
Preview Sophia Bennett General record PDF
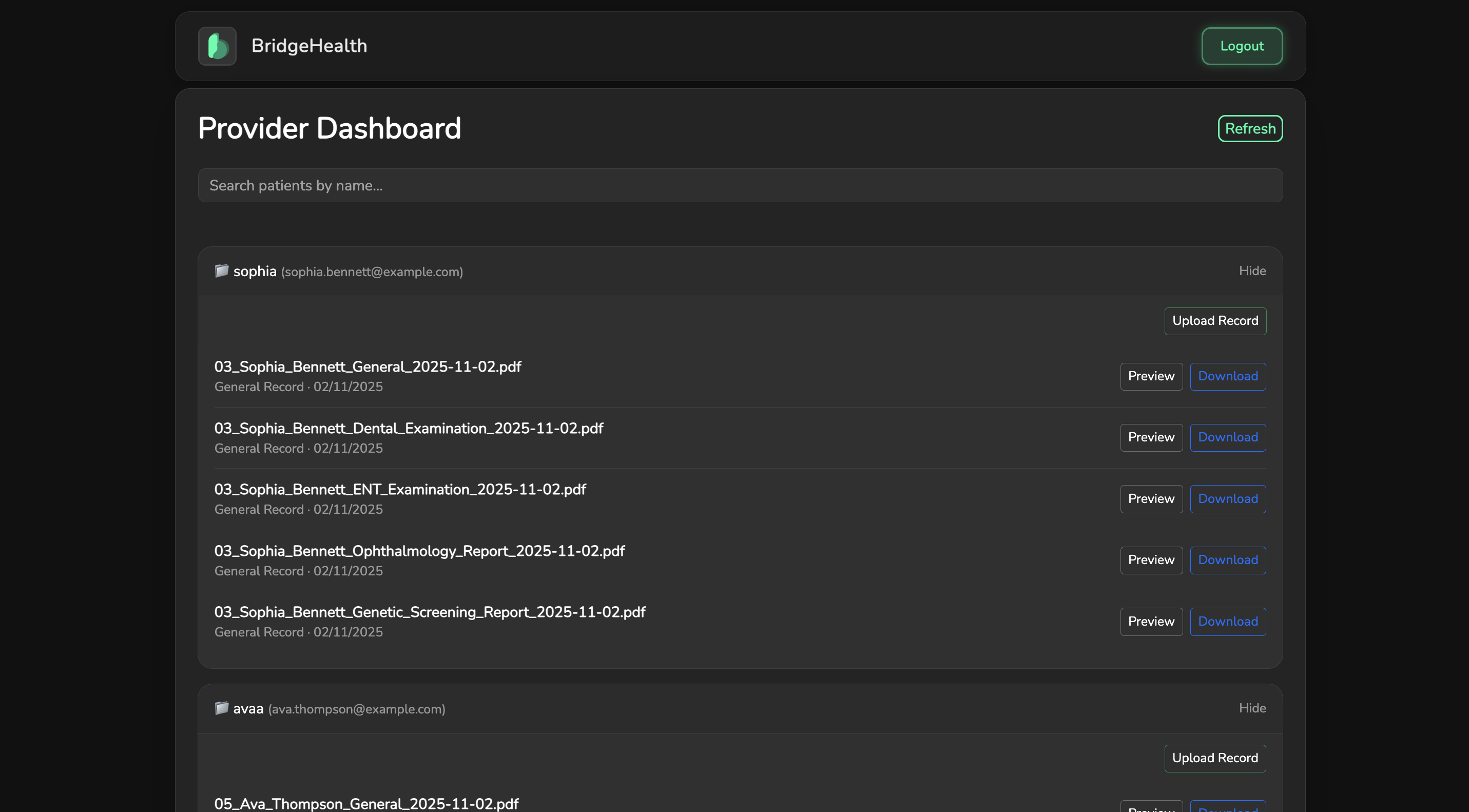click(1151, 376)
